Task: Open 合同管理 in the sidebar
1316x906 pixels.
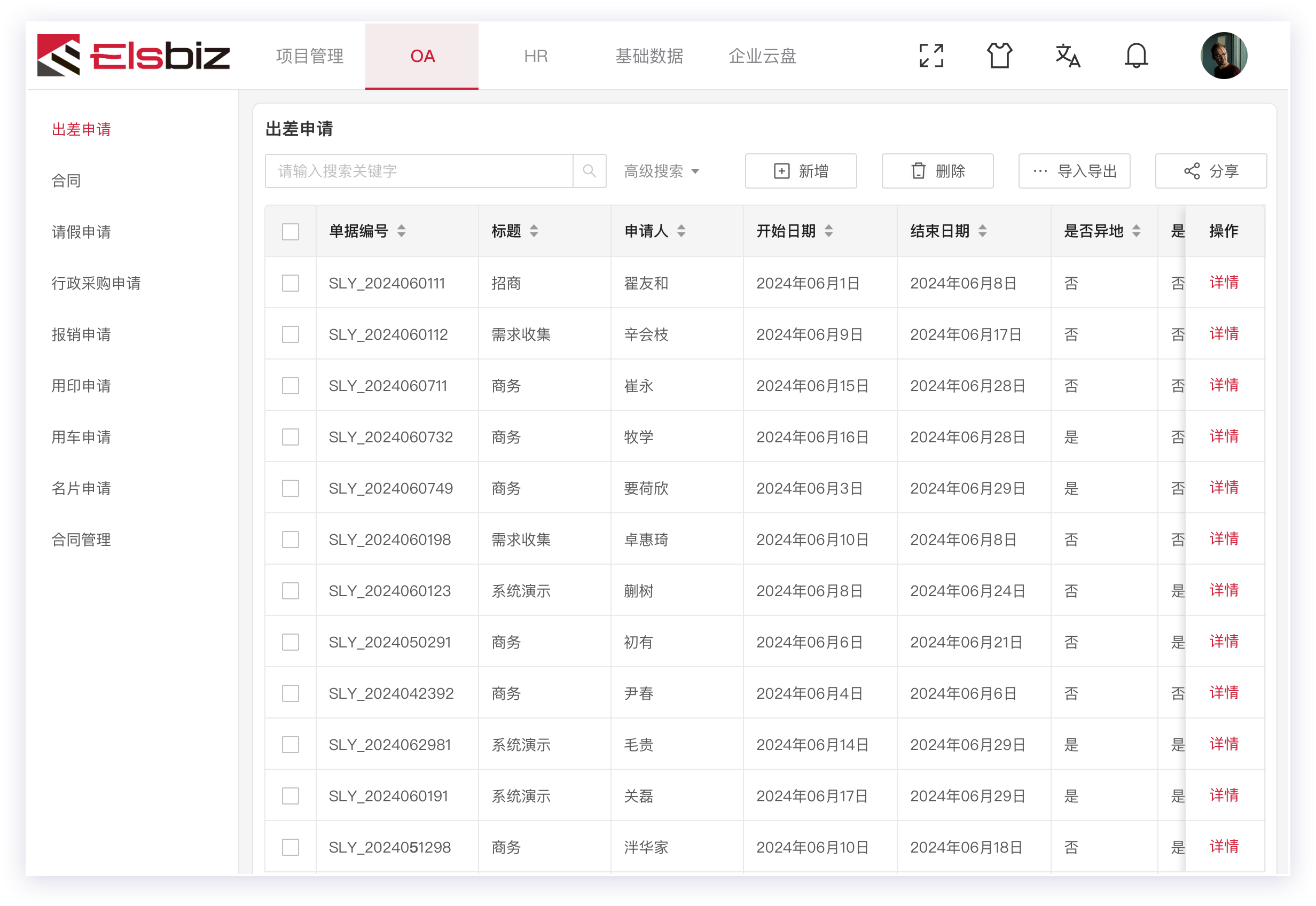Action: [81, 540]
